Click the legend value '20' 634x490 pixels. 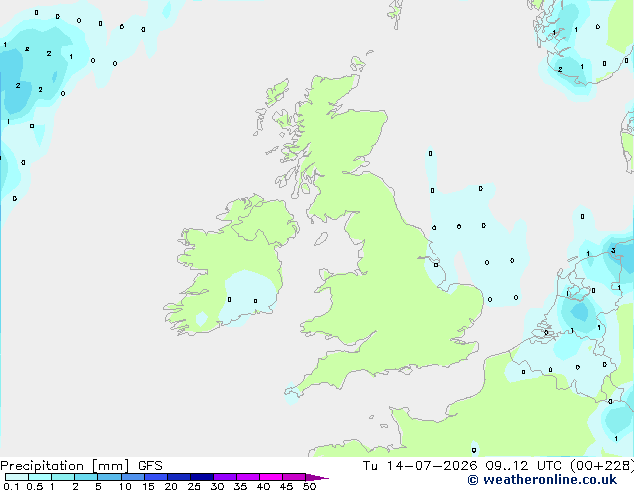pyautogui.click(x=171, y=486)
